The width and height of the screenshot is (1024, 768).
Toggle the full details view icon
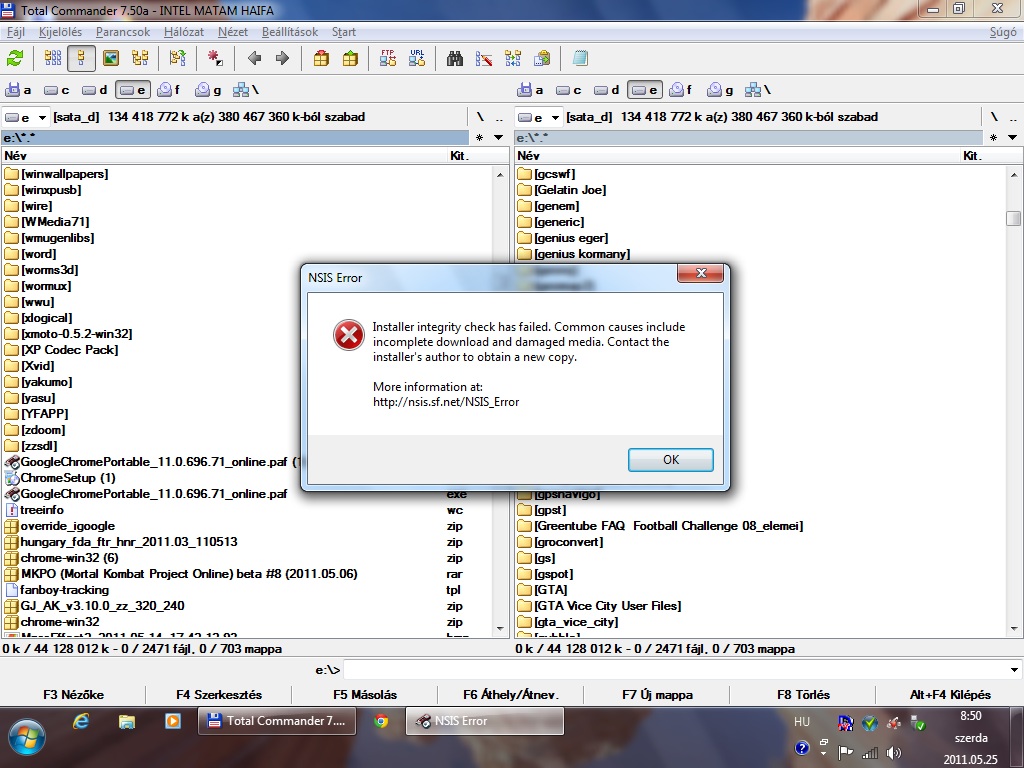(81, 59)
